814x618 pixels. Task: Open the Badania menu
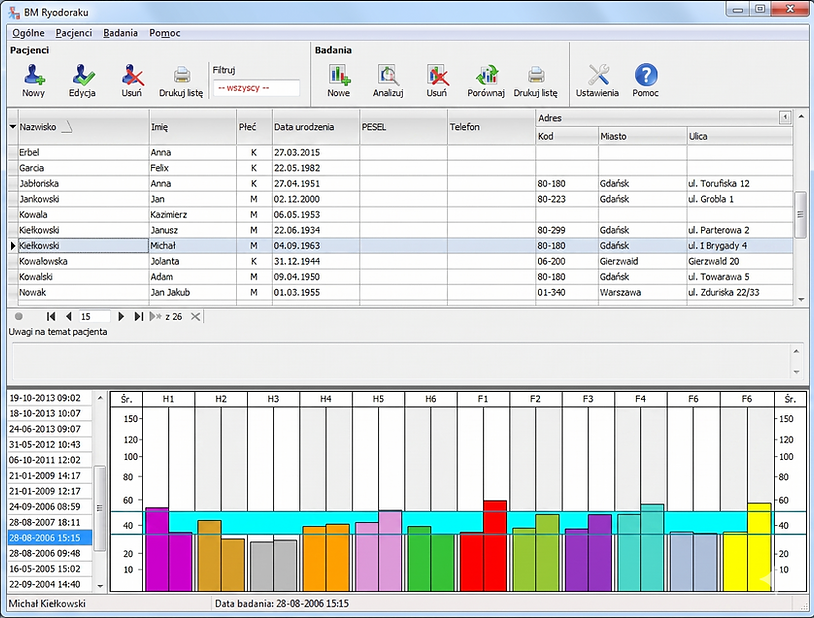point(120,33)
